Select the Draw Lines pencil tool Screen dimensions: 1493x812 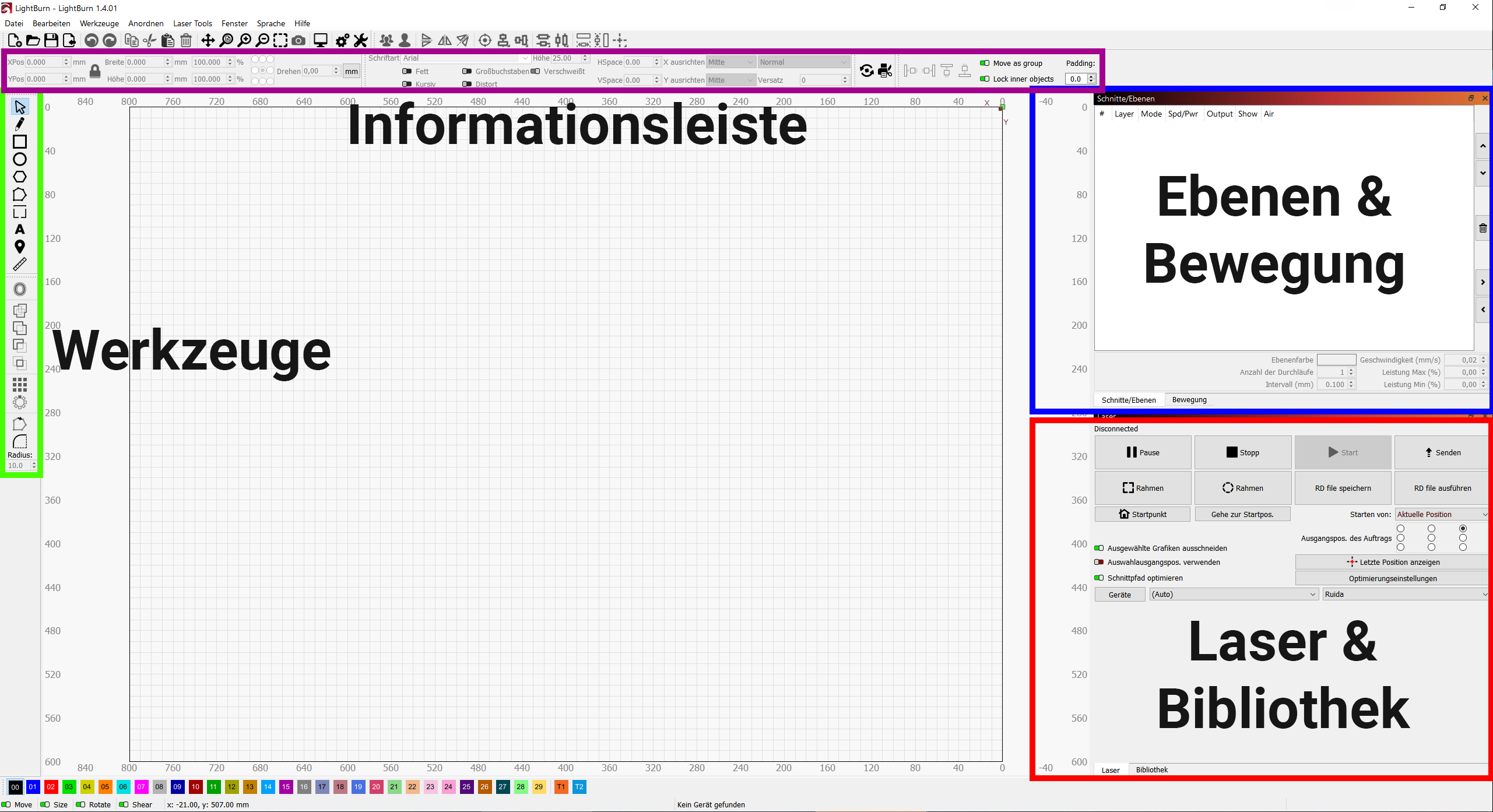click(20, 124)
